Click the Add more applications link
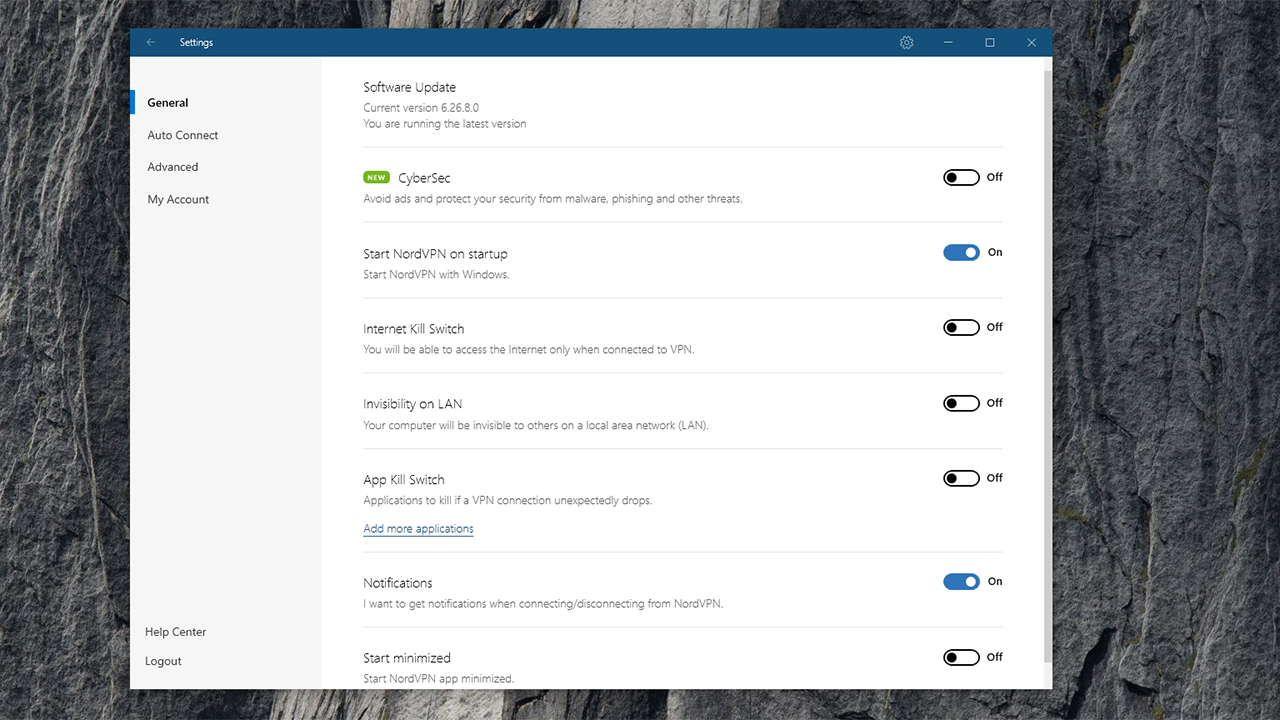1280x720 pixels. [x=418, y=529]
